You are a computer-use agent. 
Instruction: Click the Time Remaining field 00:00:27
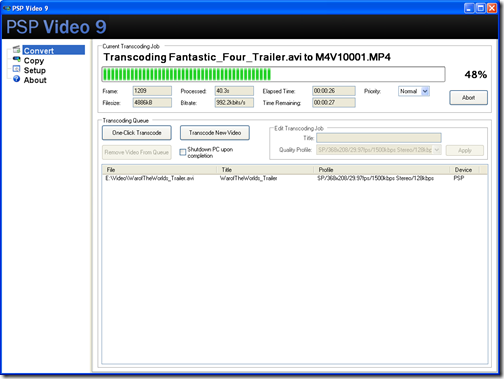334,103
